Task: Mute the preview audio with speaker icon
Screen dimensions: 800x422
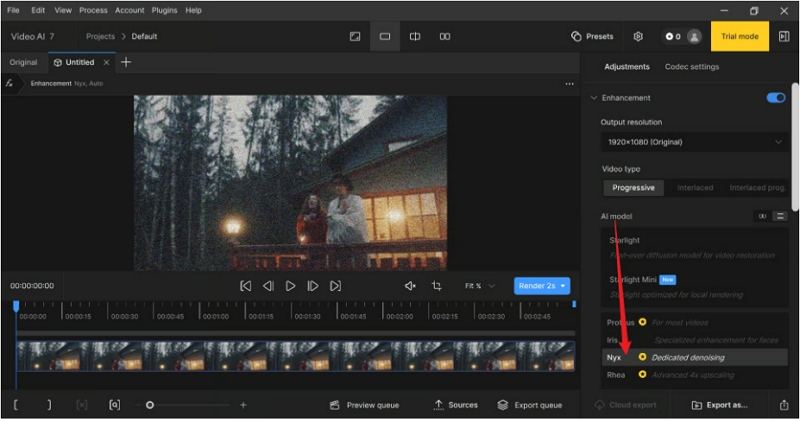Action: tap(409, 286)
